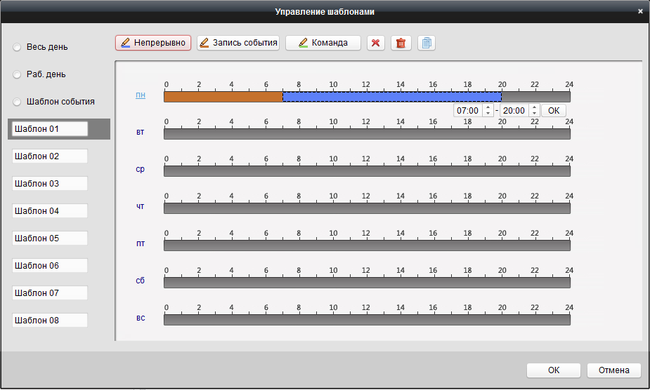Click the ср Wednesday timeline bar

pos(367,171)
